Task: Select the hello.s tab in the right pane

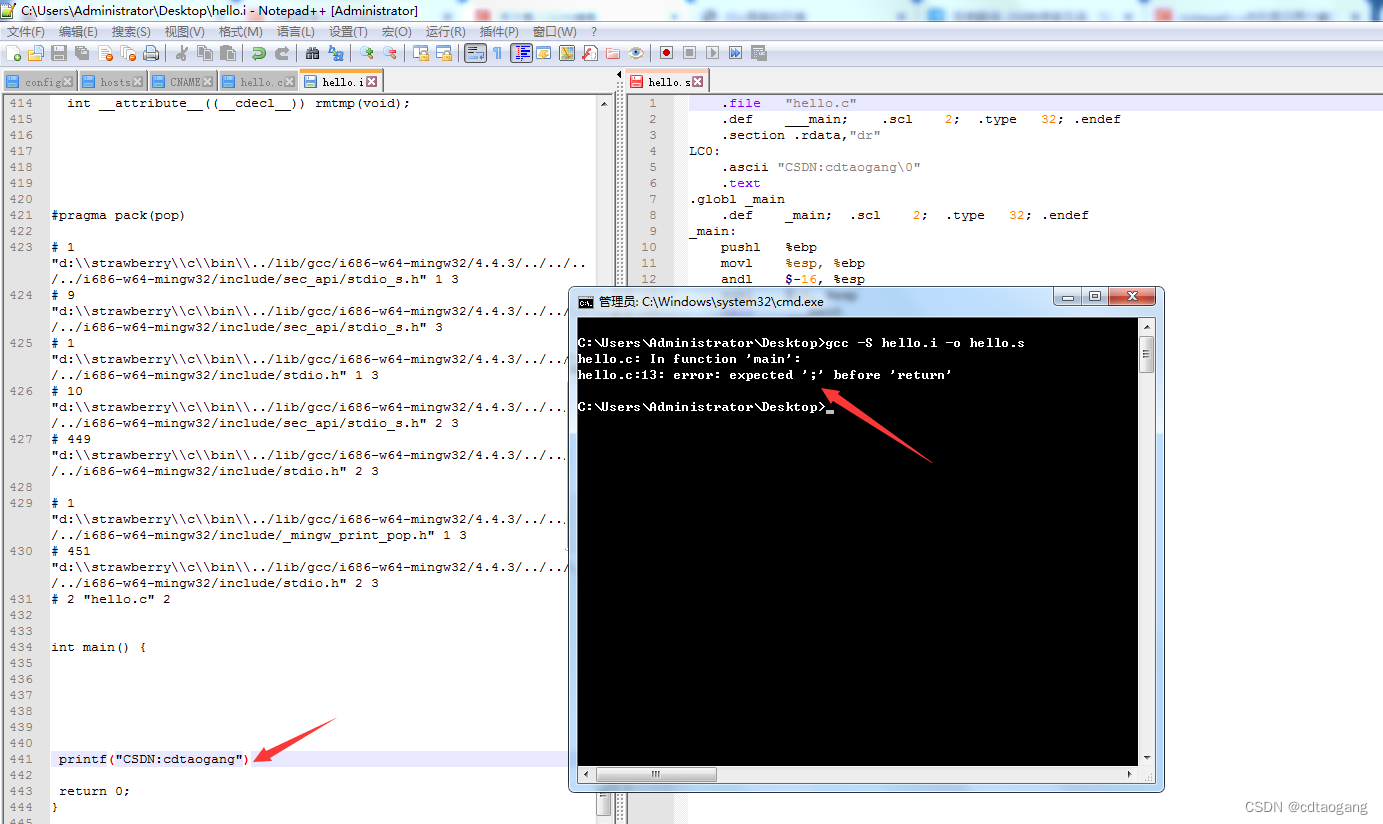Action: click(x=667, y=82)
